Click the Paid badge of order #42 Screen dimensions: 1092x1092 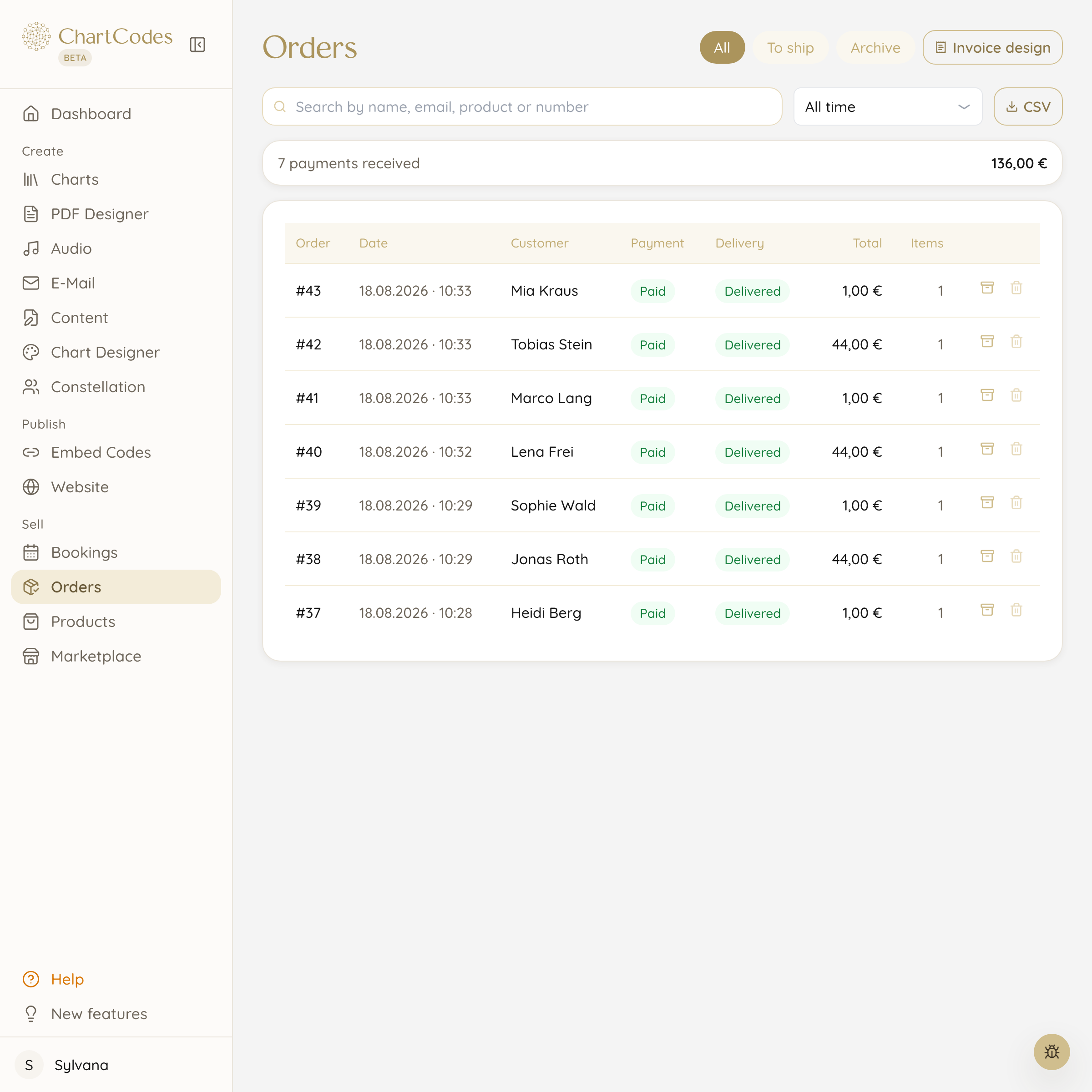click(x=652, y=345)
